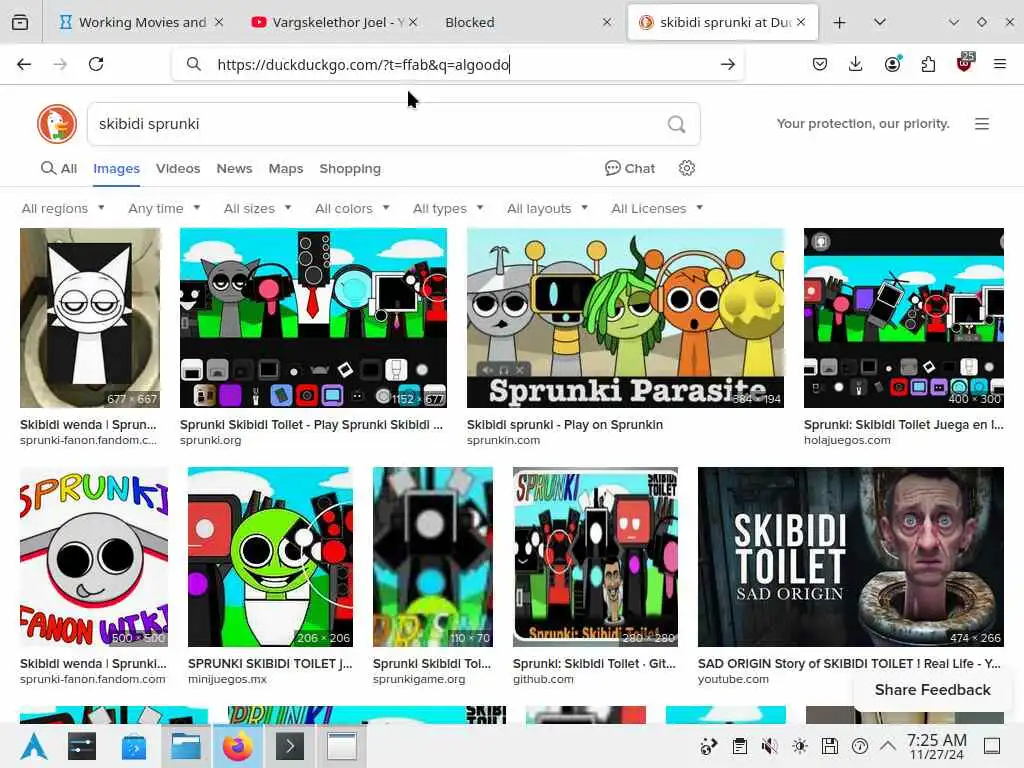Open the Any time filter dropdown
The width and height of the screenshot is (1024, 768).
tap(164, 208)
